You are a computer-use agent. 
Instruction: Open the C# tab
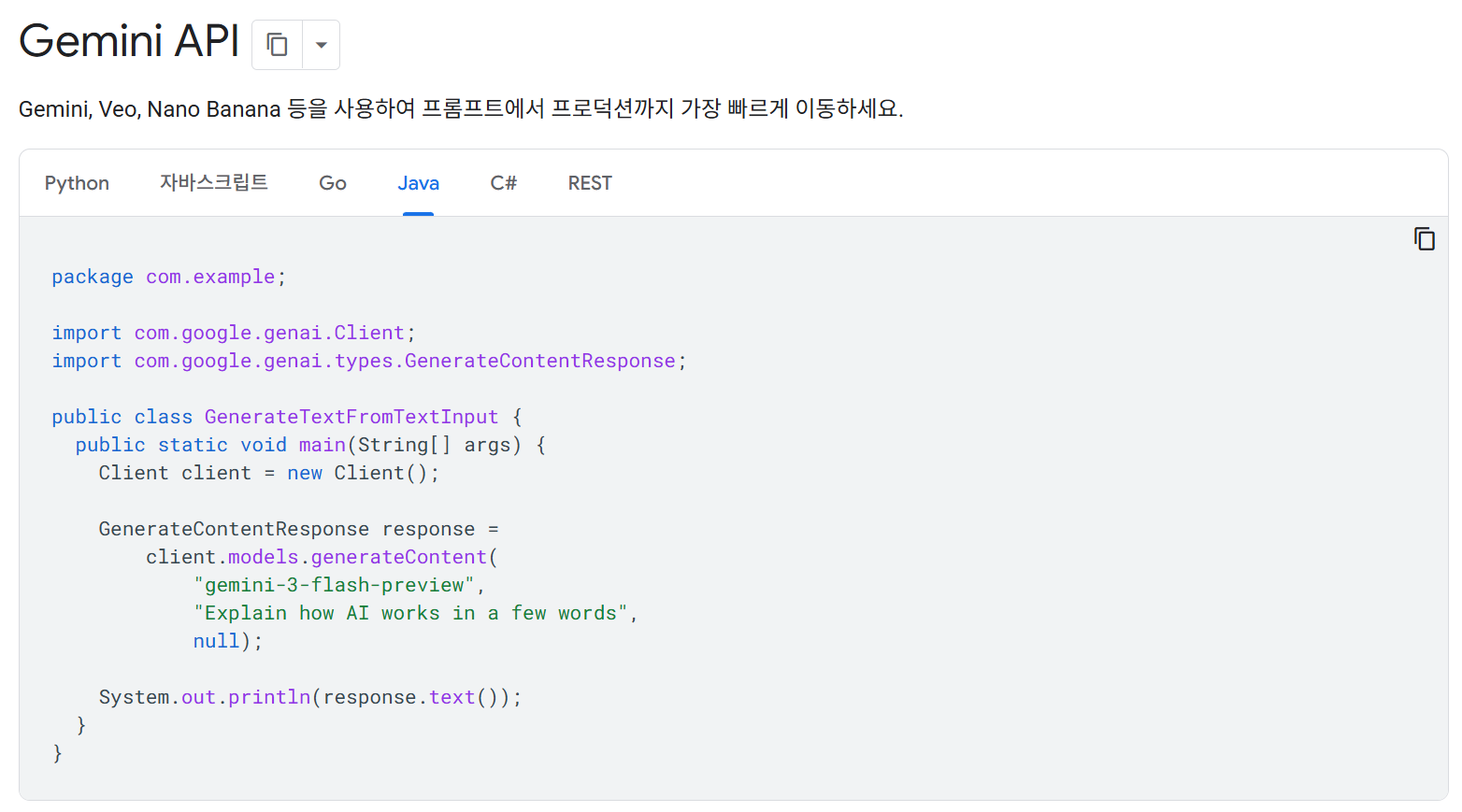coord(503,183)
